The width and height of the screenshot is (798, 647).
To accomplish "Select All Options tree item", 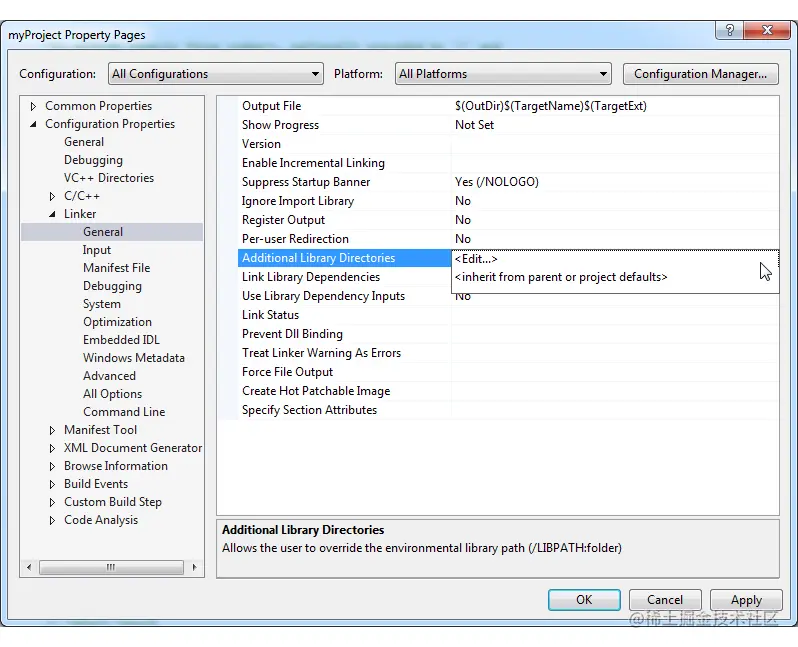I will click(112, 394).
